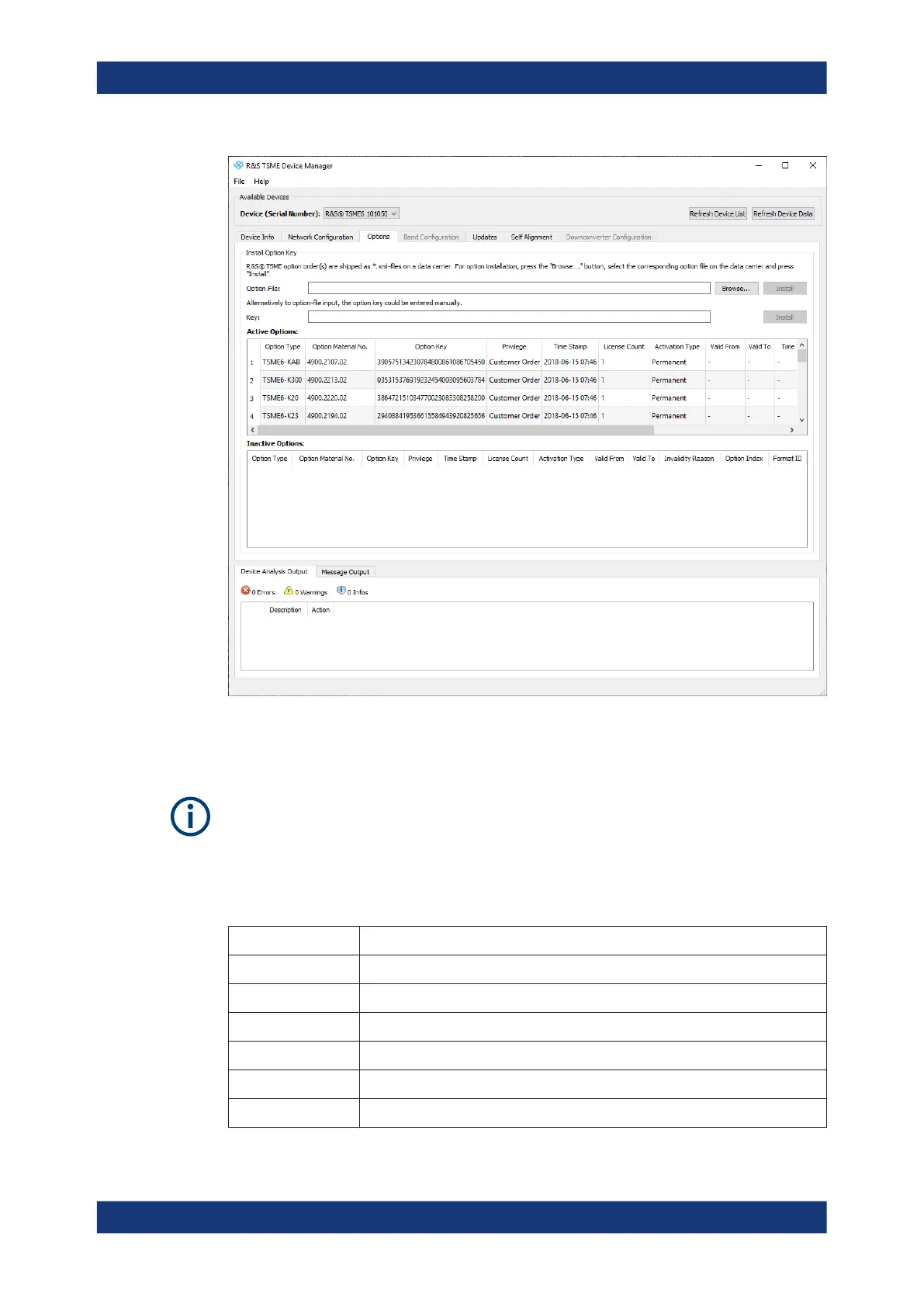Image resolution: width=924 pixels, height=1307 pixels.
Task: Click Option Type header in Active Options
Action: pos(282,347)
